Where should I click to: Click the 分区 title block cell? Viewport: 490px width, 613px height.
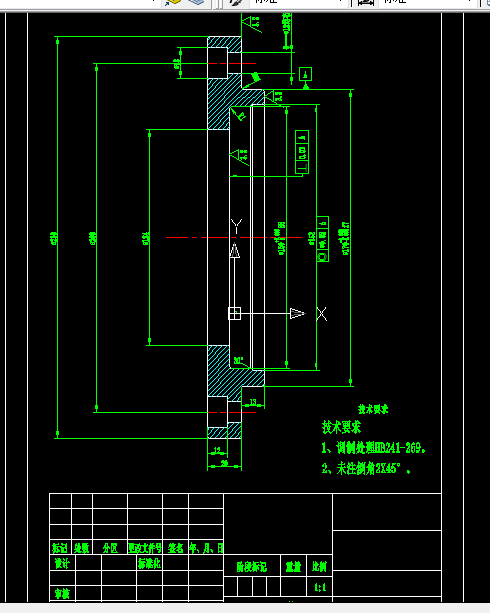110,548
